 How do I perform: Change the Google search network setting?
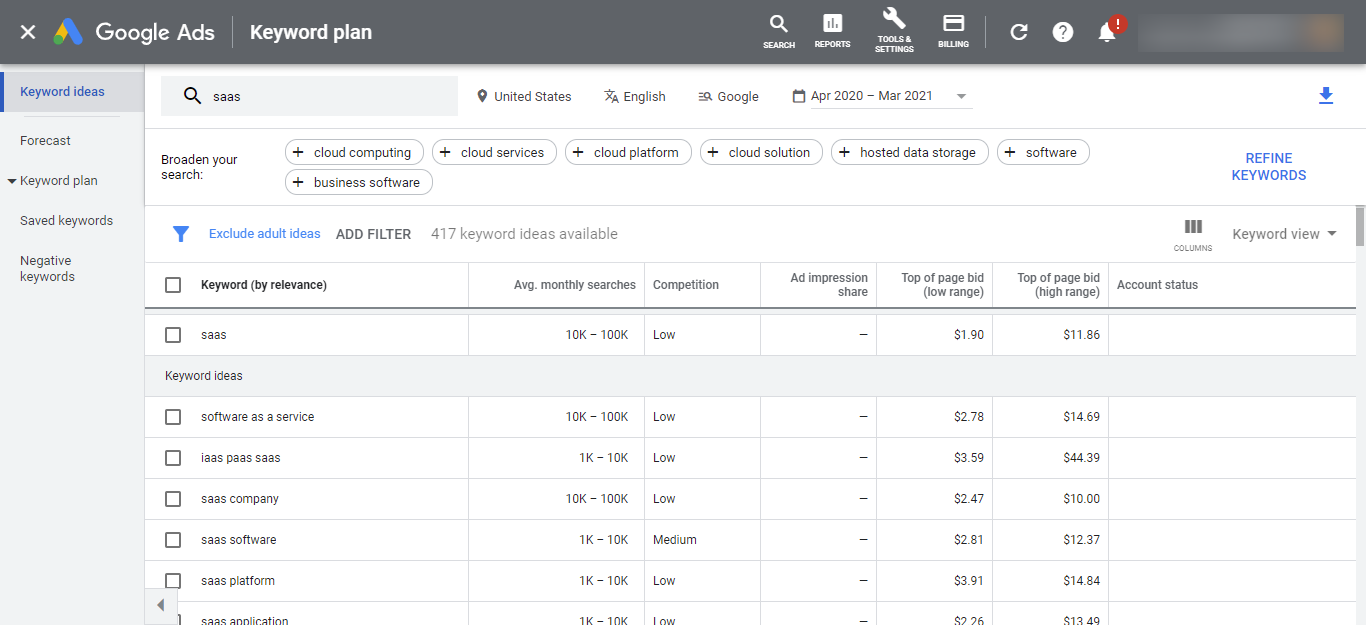728,96
